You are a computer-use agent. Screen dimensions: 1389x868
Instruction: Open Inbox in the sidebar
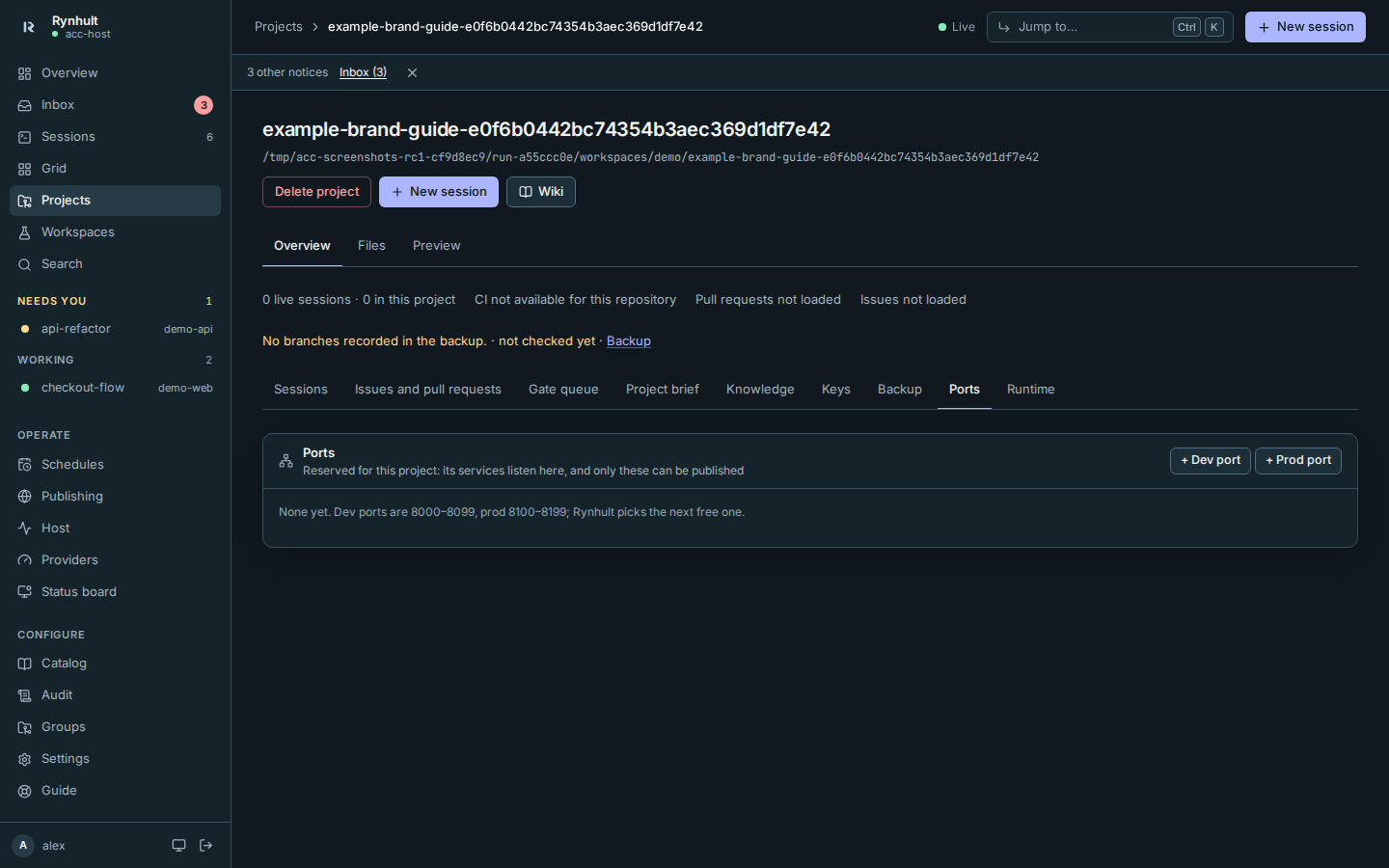(115, 105)
